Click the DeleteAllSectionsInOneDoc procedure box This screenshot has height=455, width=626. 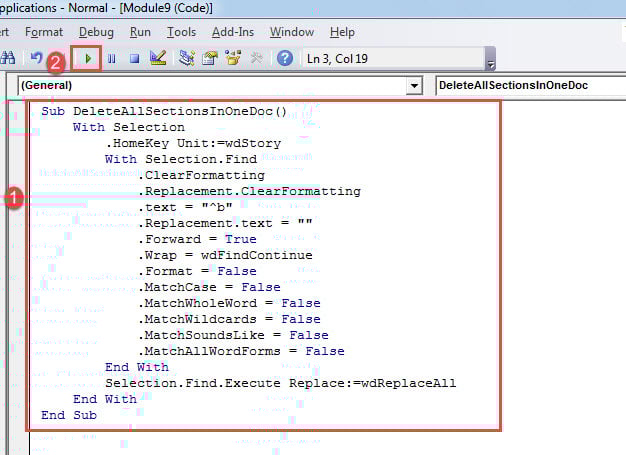tap(530, 85)
